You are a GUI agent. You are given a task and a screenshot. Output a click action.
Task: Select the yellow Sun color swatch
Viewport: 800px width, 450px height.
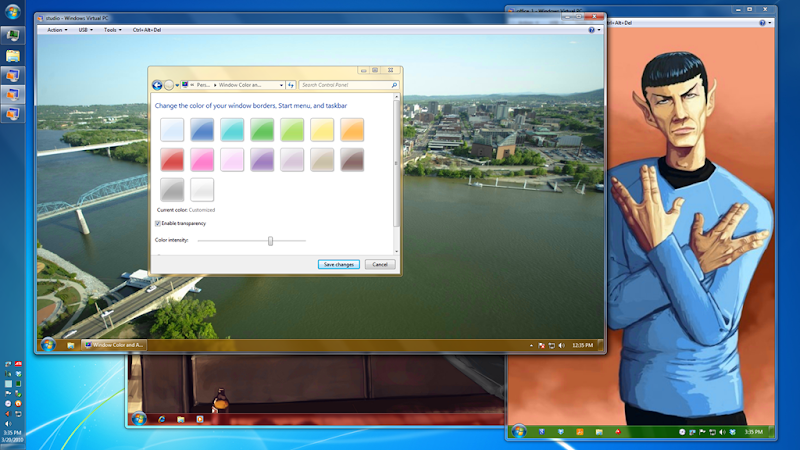click(322, 130)
